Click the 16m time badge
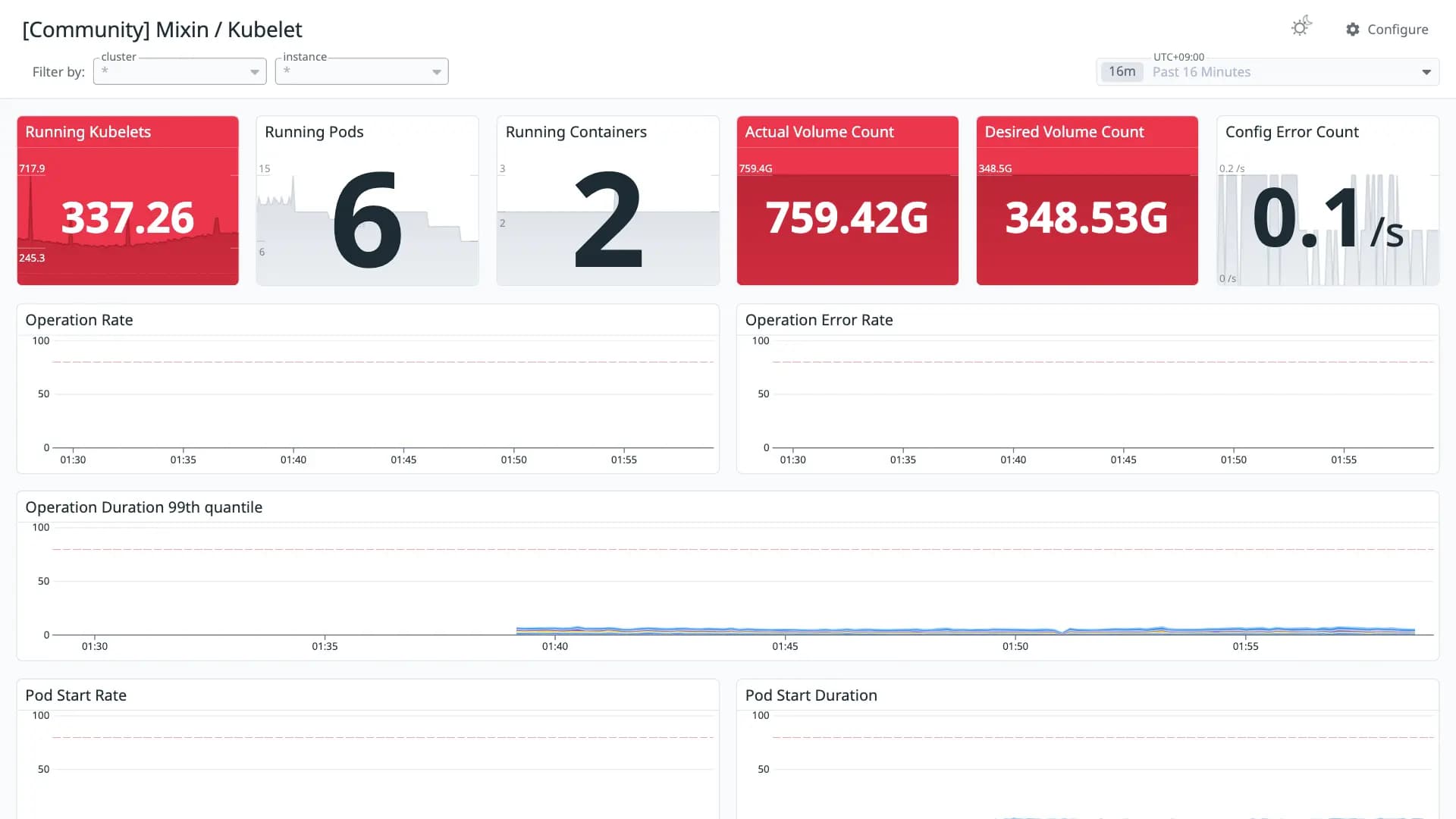Viewport: 1456px width, 819px height. (1122, 72)
